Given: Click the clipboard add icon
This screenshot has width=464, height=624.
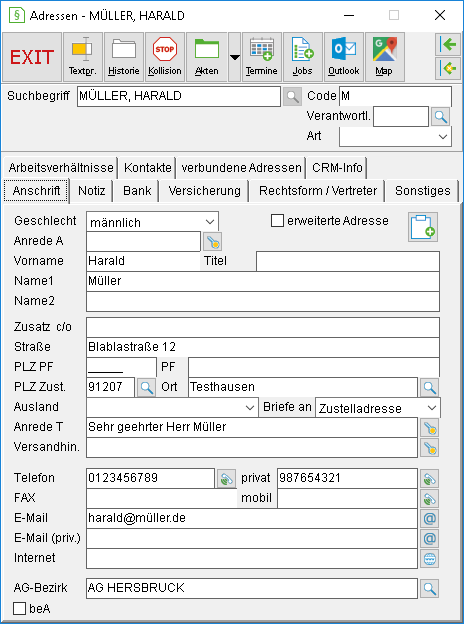Looking at the screenshot, I should (423, 227).
